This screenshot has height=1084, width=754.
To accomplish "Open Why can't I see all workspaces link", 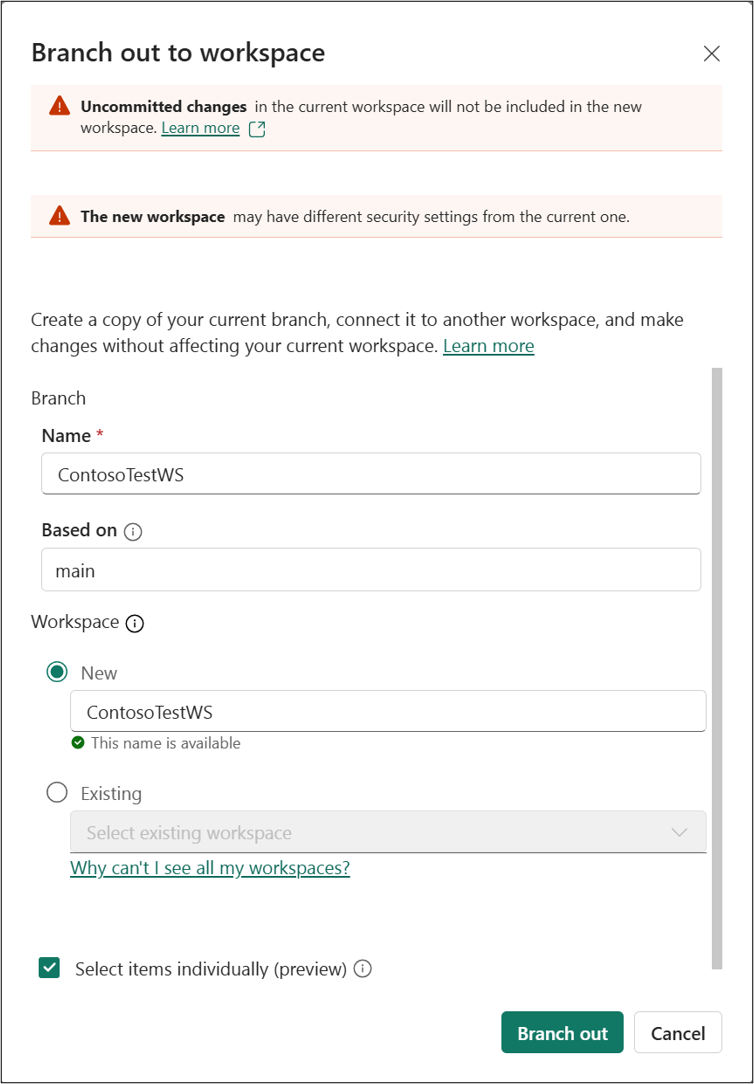I will point(210,868).
